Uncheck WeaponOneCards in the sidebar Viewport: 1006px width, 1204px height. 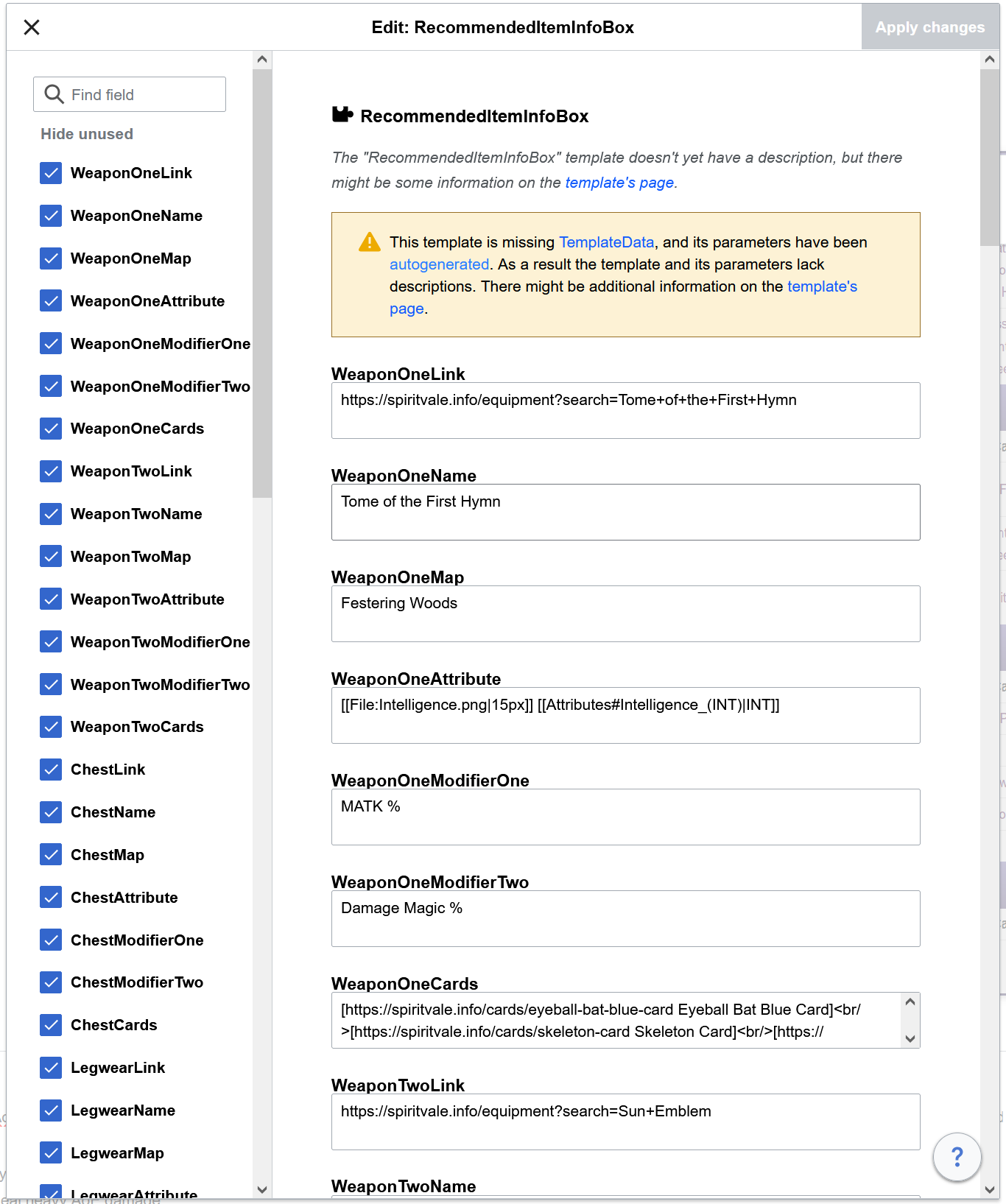(x=51, y=429)
